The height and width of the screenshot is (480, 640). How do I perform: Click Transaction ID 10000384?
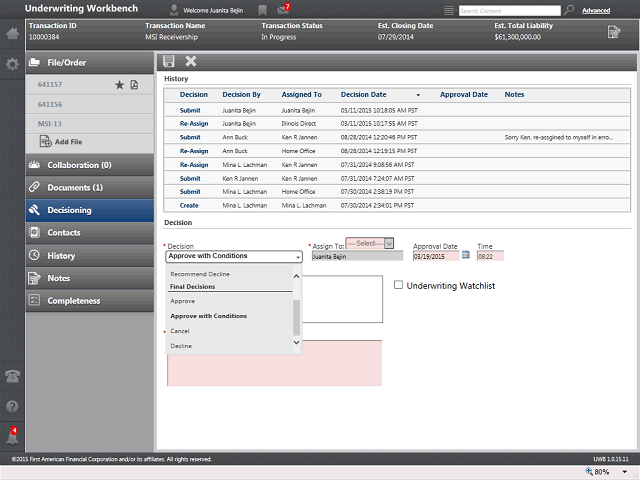(44, 37)
